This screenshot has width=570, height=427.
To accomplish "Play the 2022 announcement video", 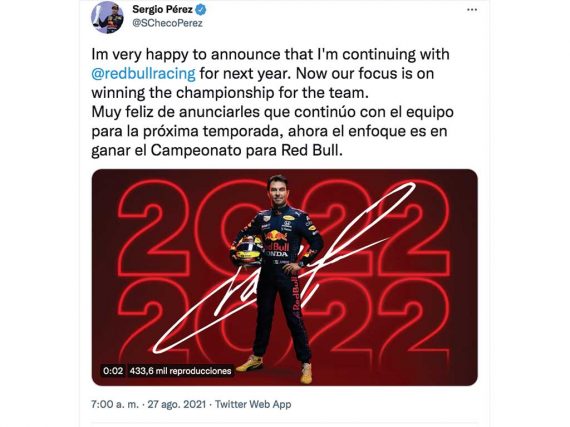I will (284, 277).
